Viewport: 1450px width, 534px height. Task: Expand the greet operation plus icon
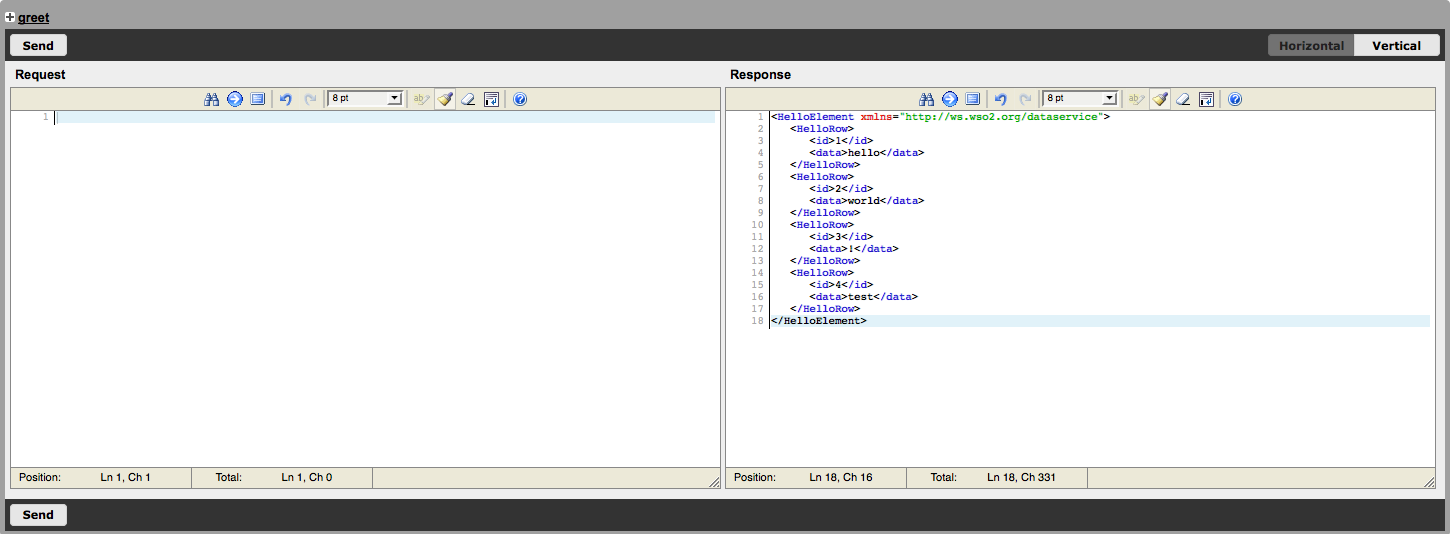click(x=10, y=17)
